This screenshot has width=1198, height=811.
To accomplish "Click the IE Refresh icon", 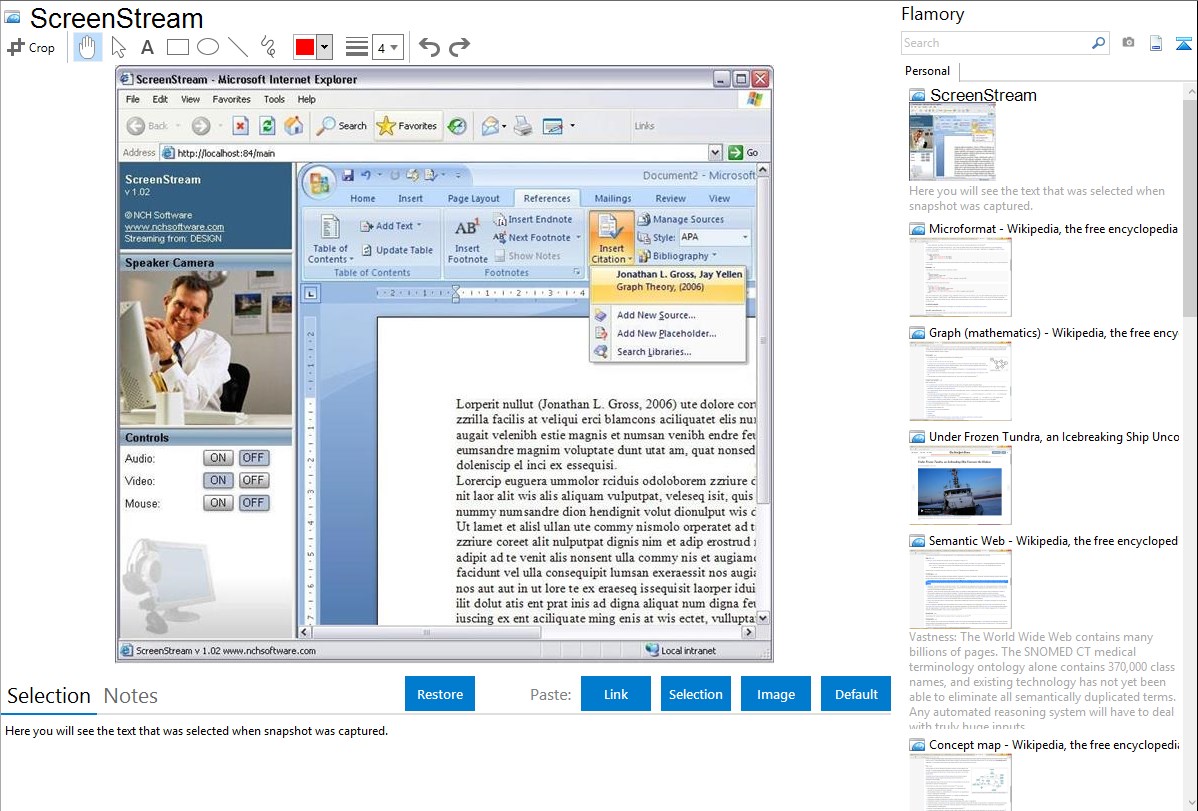I will 267,125.
